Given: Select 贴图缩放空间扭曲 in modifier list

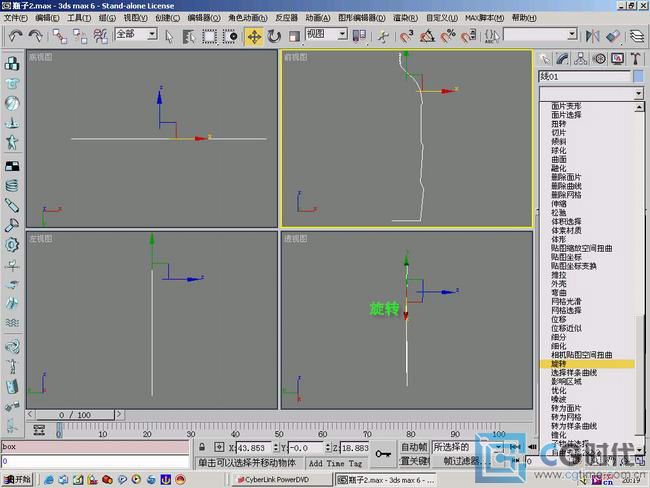Looking at the screenshot, I should pos(582,248).
